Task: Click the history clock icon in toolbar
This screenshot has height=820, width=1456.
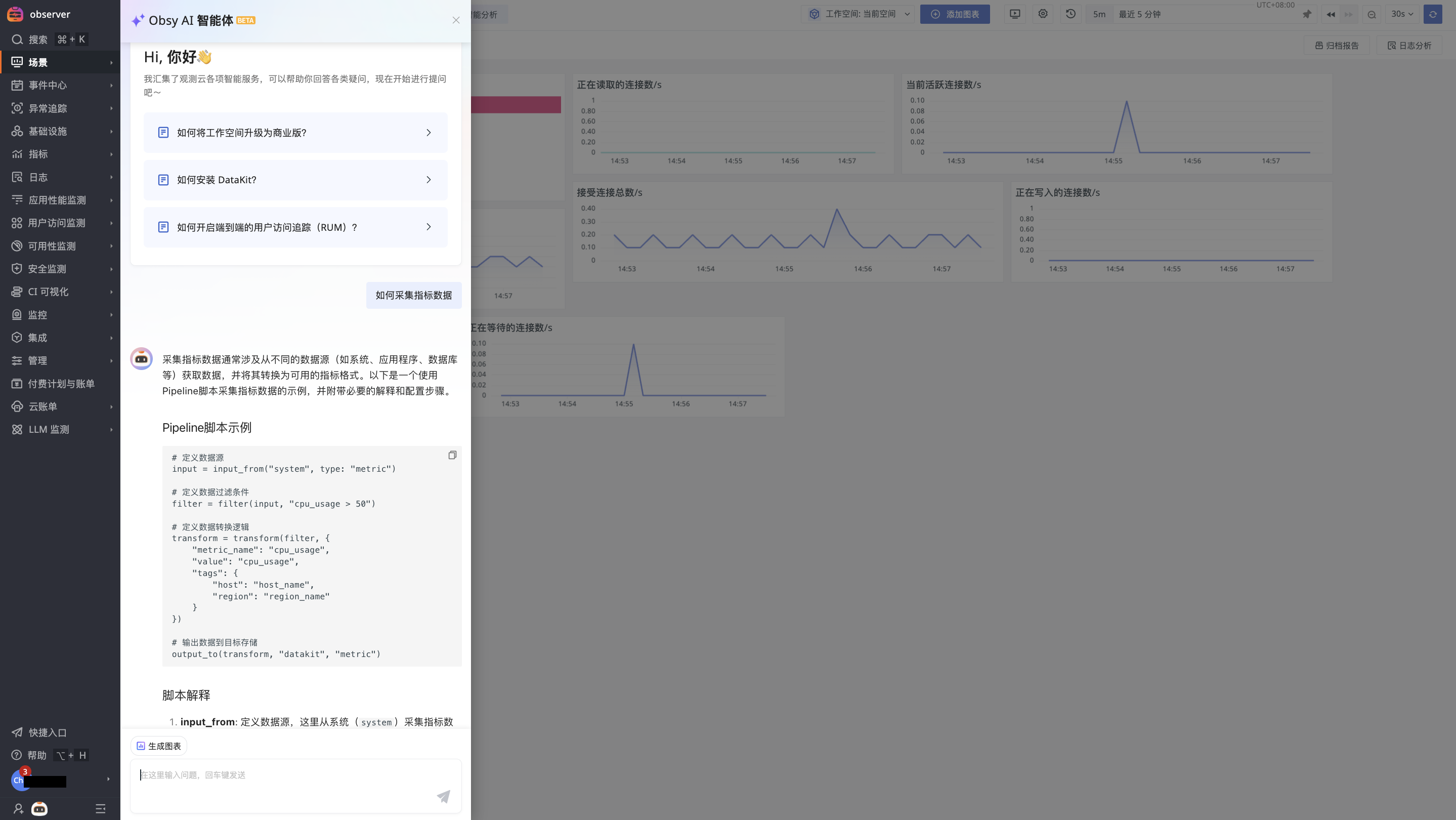Action: pos(1070,14)
